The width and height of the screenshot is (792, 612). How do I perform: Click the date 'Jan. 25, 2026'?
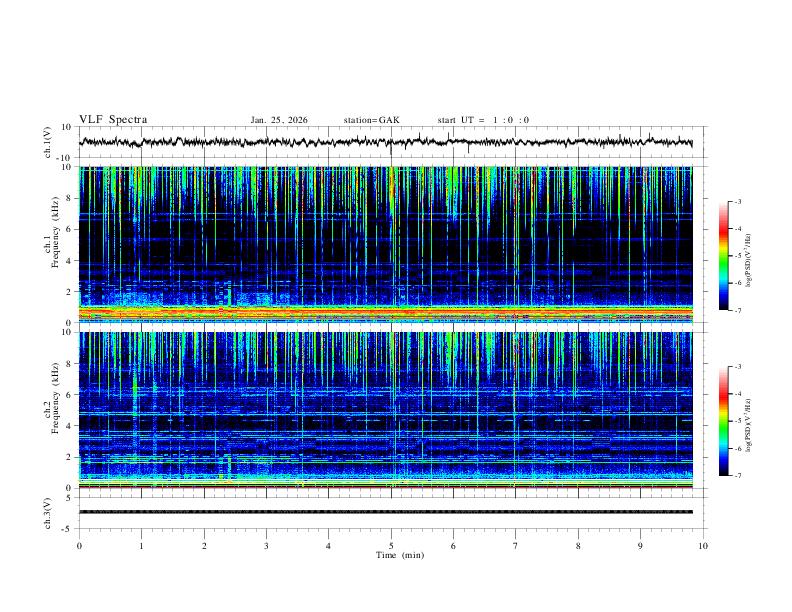coord(279,120)
